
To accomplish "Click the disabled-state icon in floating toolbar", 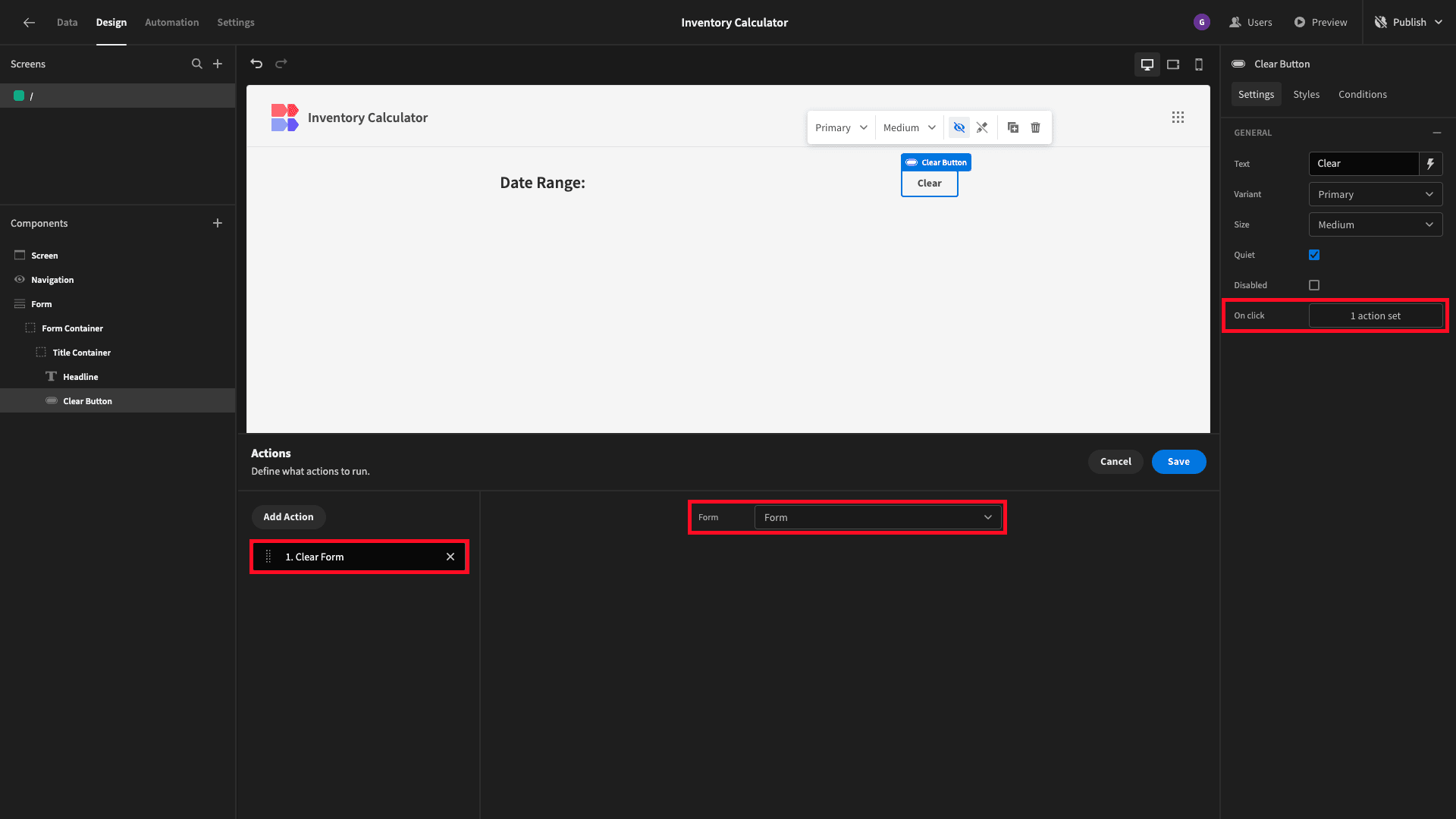I will [x=982, y=127].
